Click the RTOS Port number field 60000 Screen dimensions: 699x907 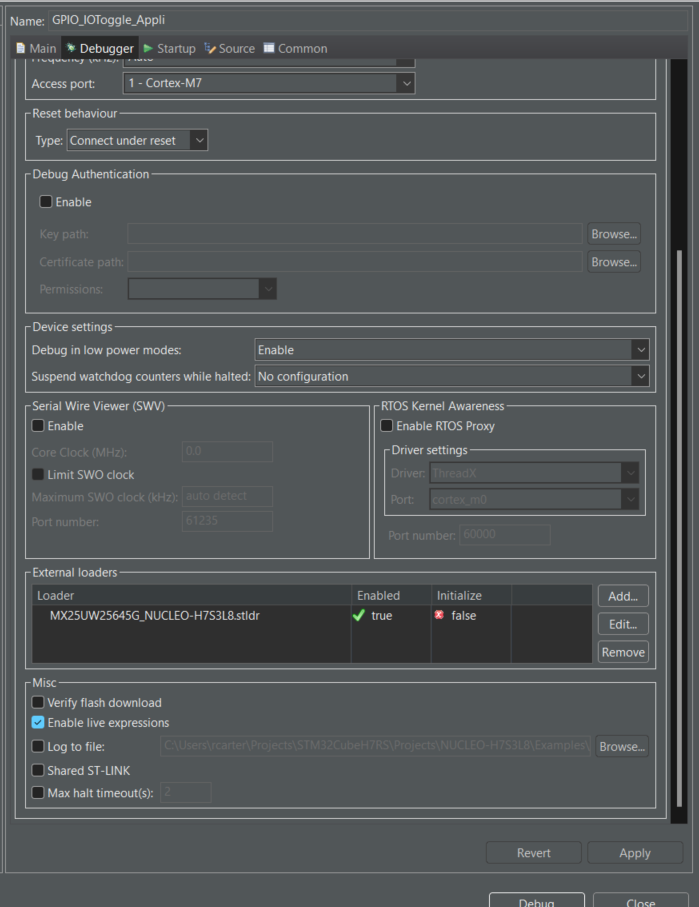[x=505, y=534]
